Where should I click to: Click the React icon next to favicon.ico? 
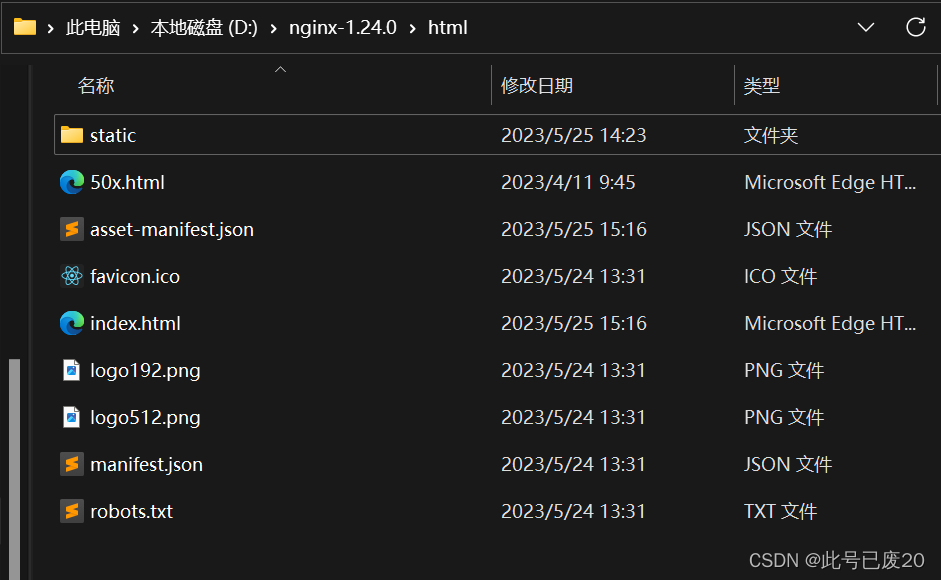[70, 276]
